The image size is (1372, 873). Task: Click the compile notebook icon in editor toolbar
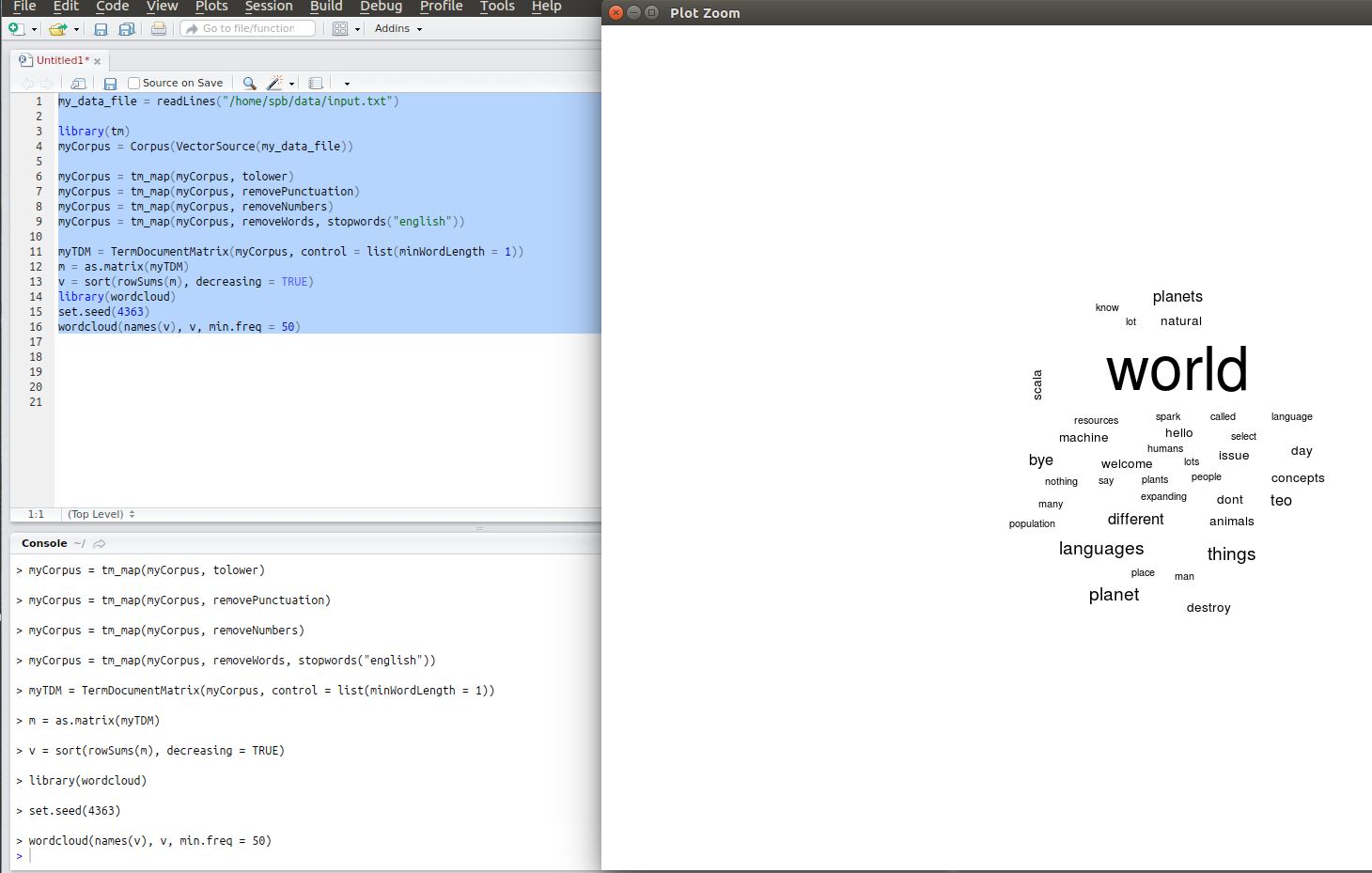(x=317, y=83)
